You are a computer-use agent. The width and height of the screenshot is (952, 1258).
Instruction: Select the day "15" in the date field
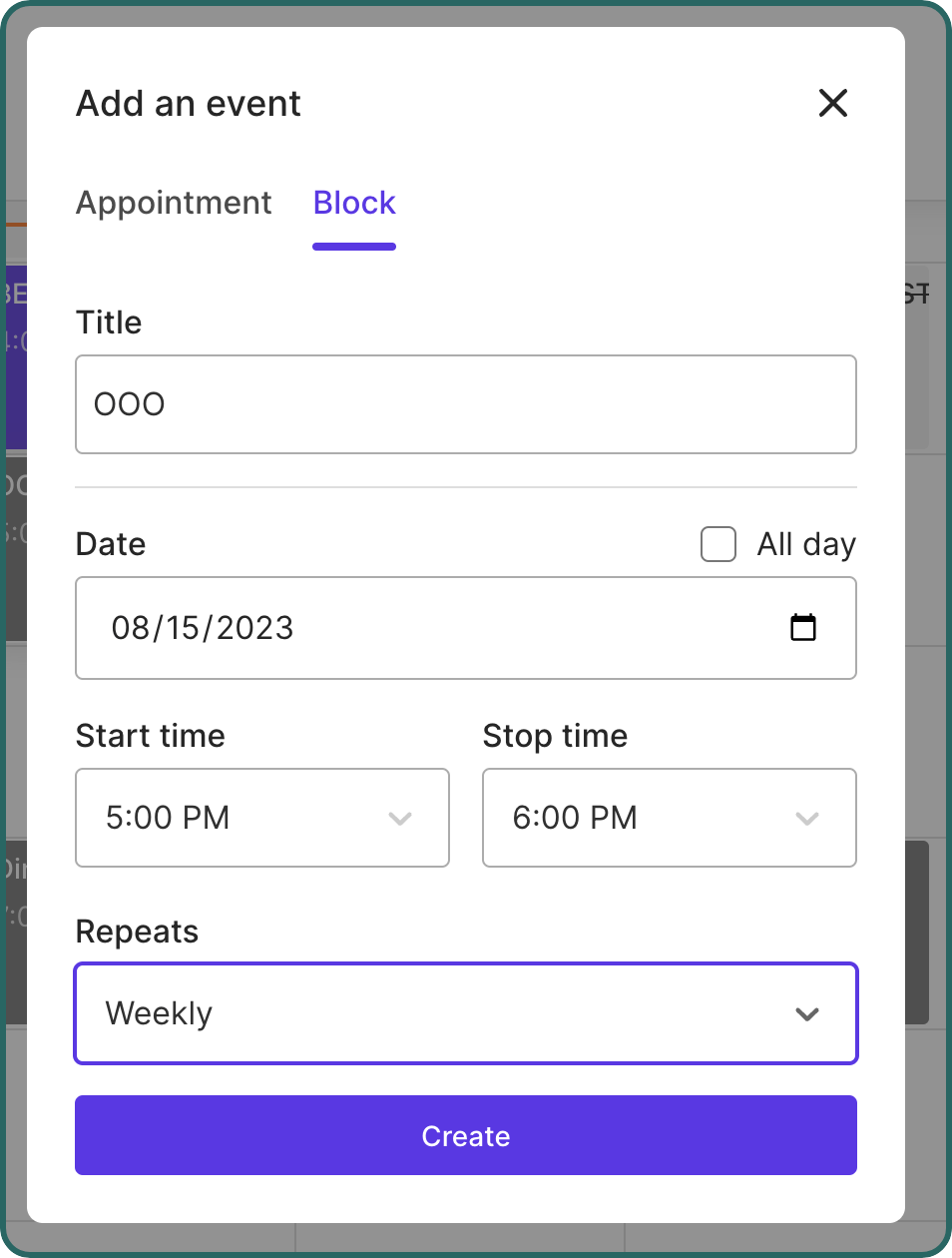[184, 628]
